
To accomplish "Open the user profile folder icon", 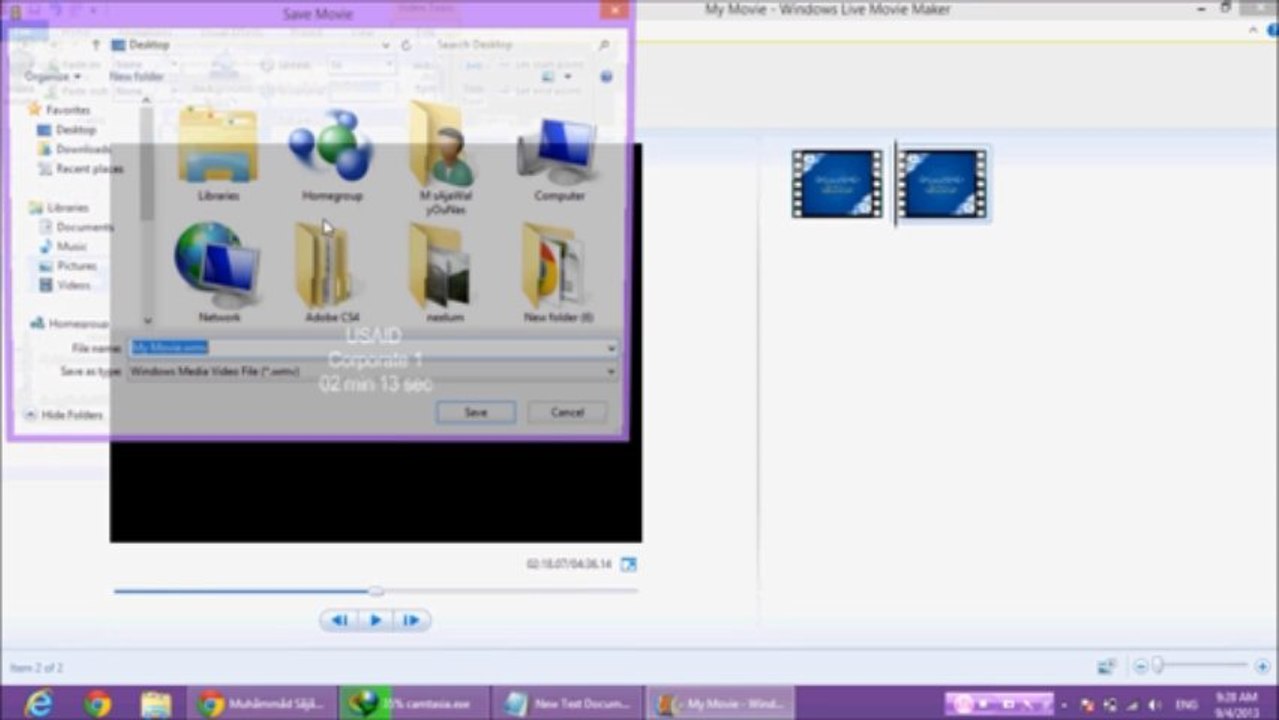I will click(x=445, y=158).
